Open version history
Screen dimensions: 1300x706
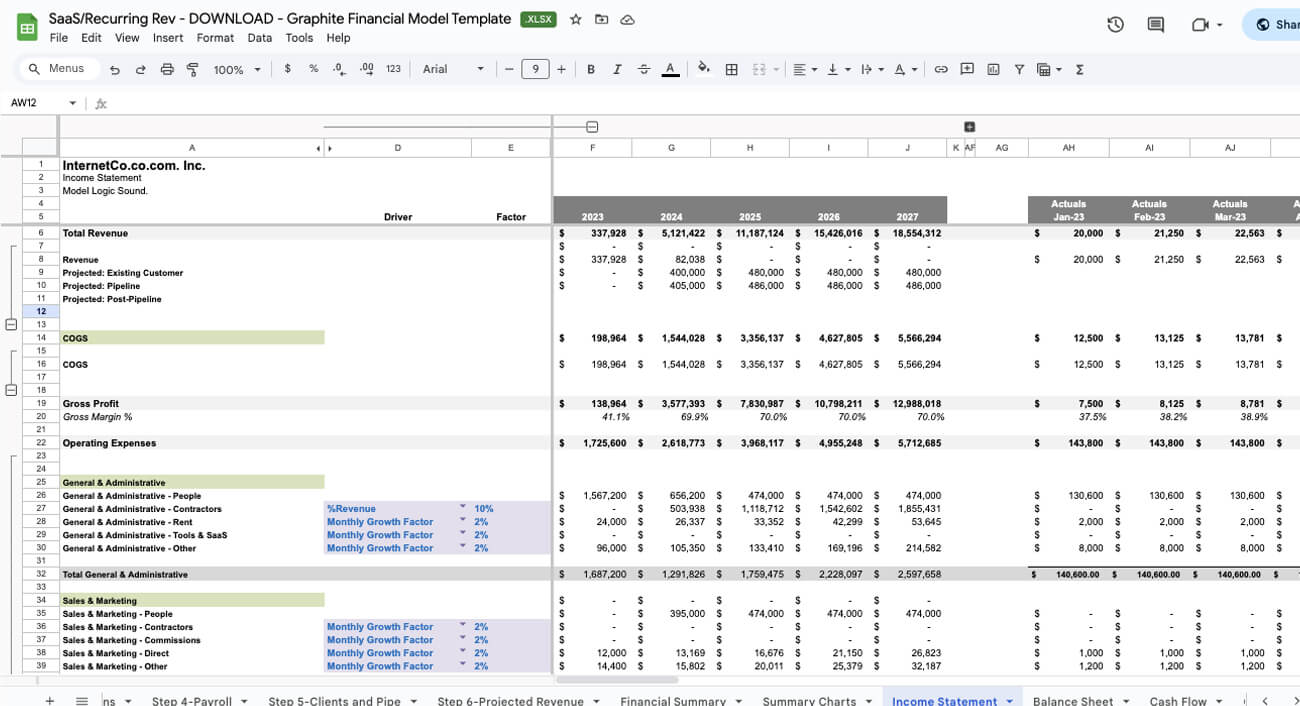[x=1116, y=25]
